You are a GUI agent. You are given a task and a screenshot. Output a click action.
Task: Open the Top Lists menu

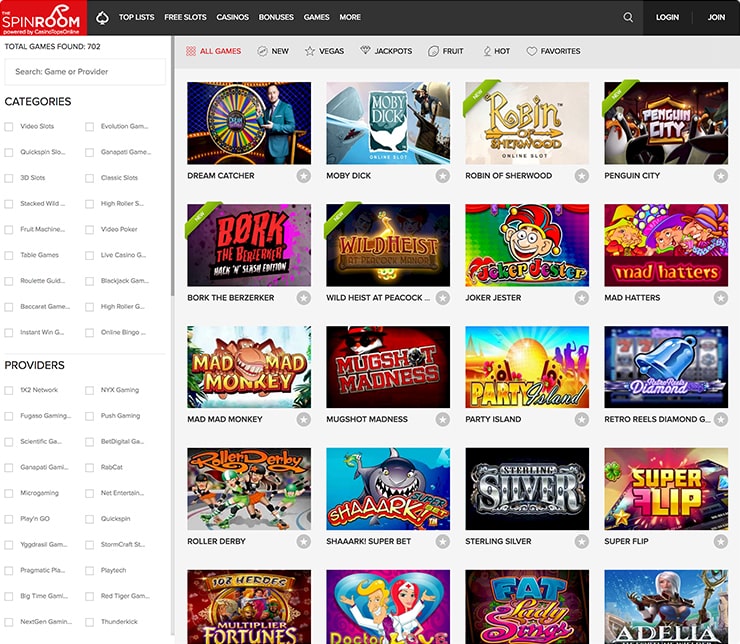pos(136,17)
